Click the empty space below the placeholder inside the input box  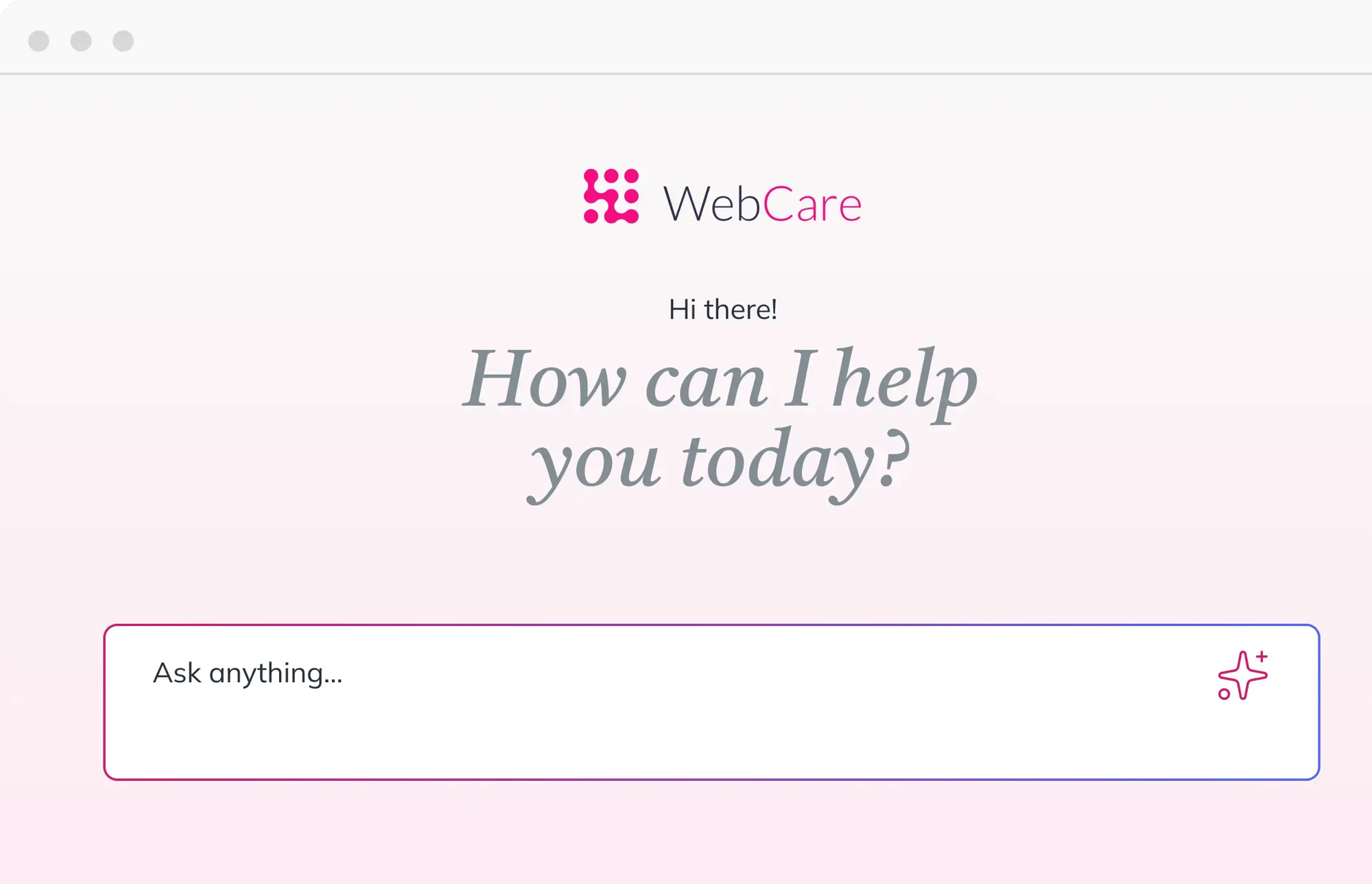(617, 741)
